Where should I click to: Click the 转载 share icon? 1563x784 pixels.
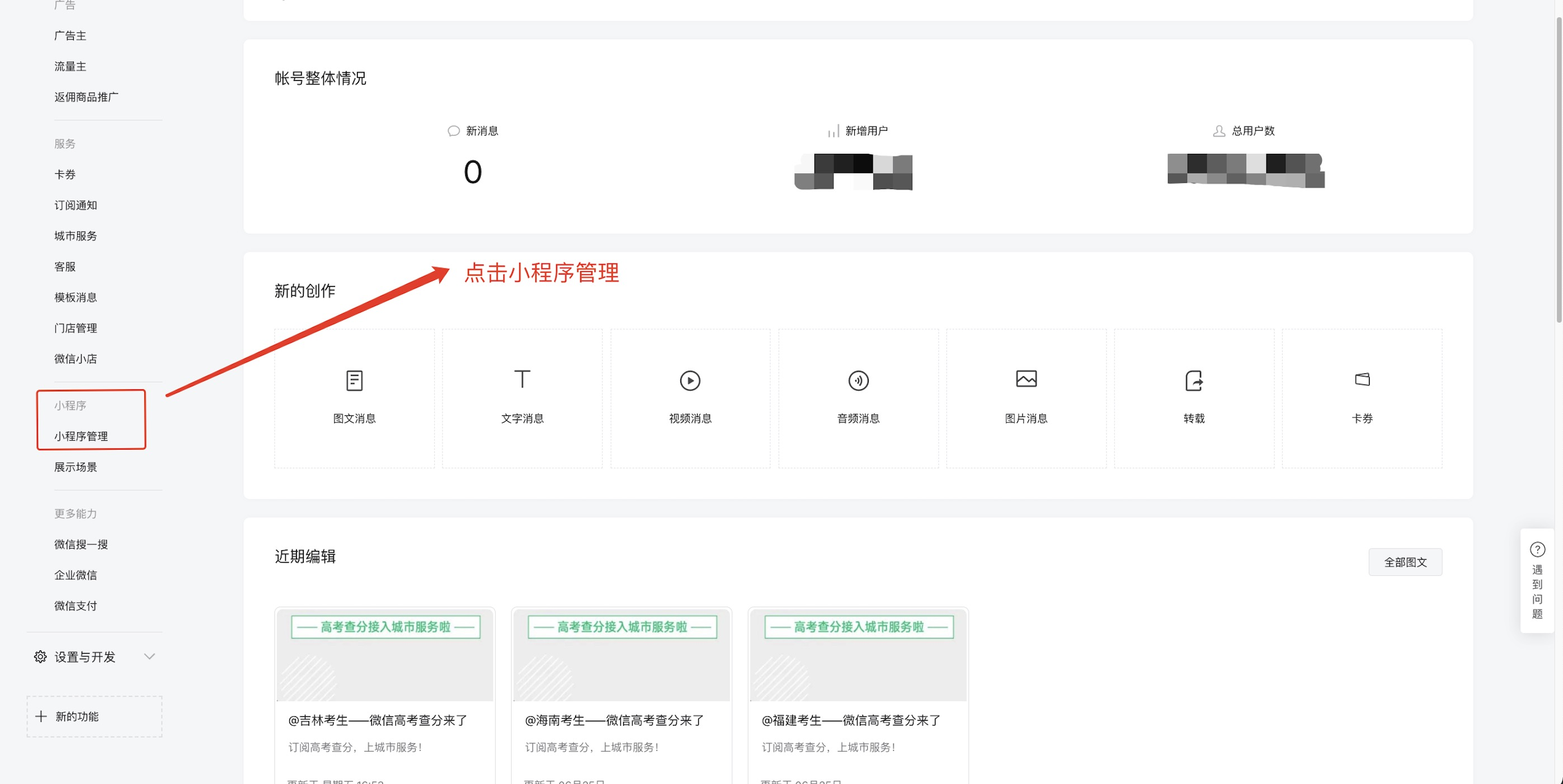[1193, 380]
